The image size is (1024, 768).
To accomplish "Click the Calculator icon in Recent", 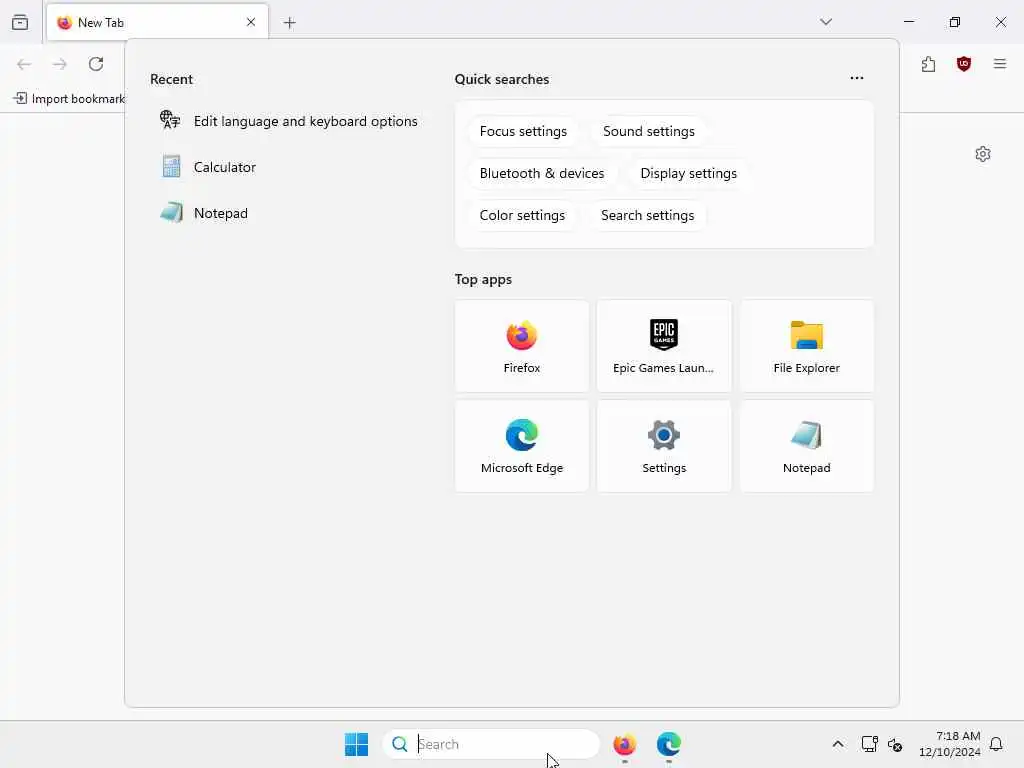I will [171, 167].
